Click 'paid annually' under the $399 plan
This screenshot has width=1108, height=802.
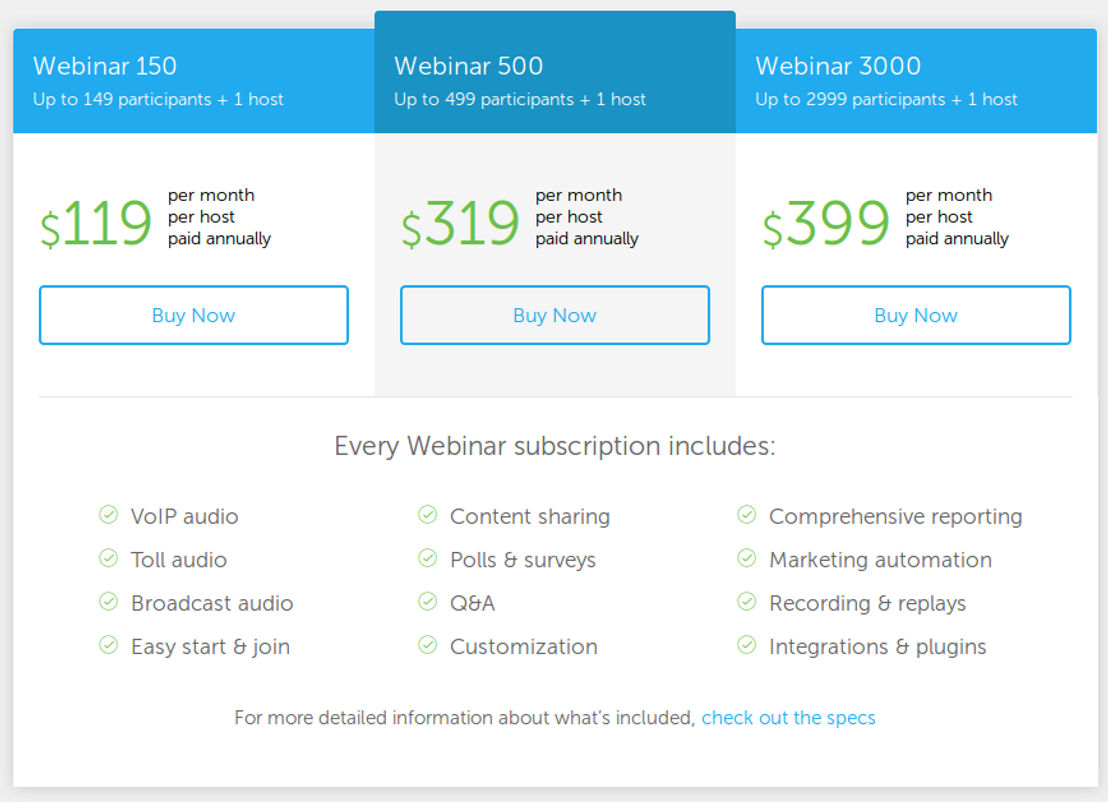point(957,239)
